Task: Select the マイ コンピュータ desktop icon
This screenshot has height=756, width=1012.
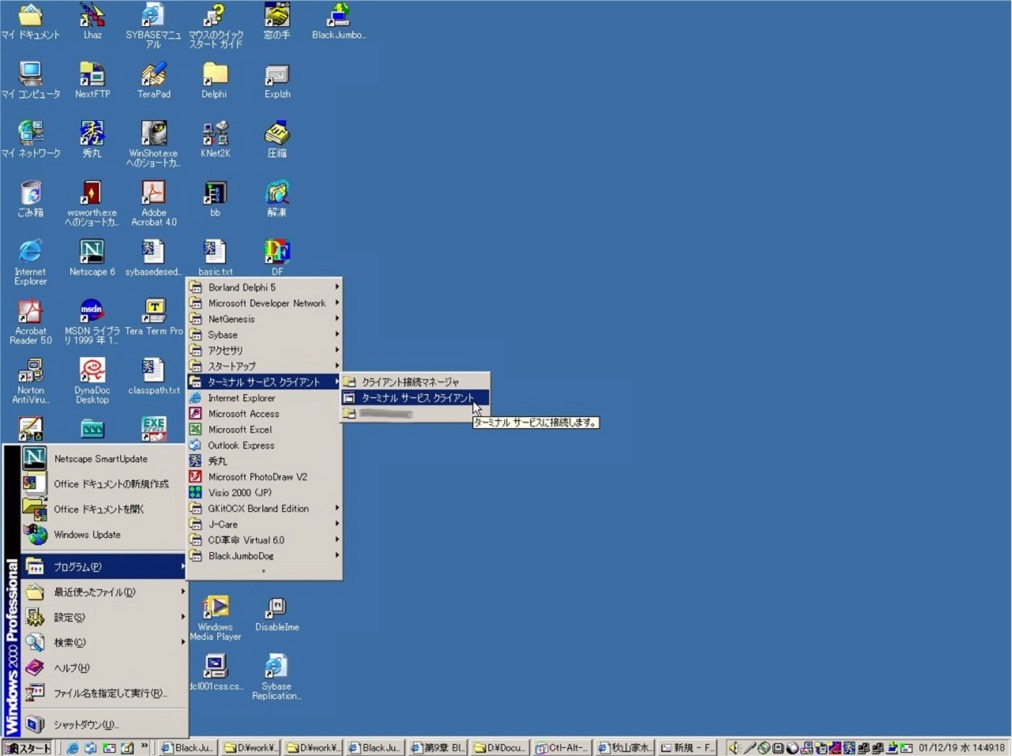Action: coord(30,80)
